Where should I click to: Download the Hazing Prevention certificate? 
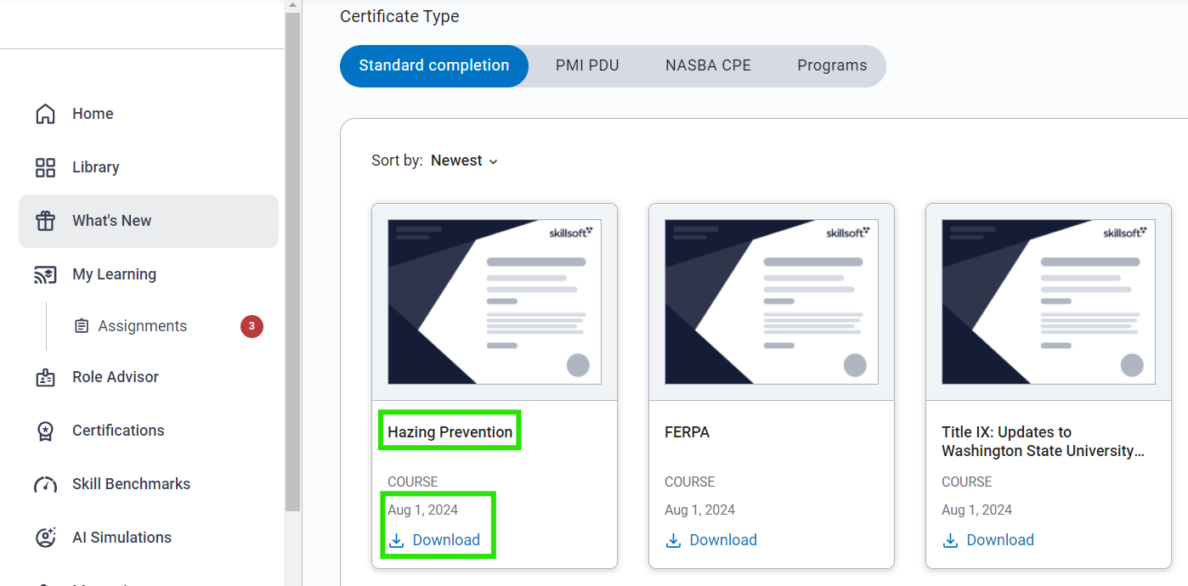(435, 540)
